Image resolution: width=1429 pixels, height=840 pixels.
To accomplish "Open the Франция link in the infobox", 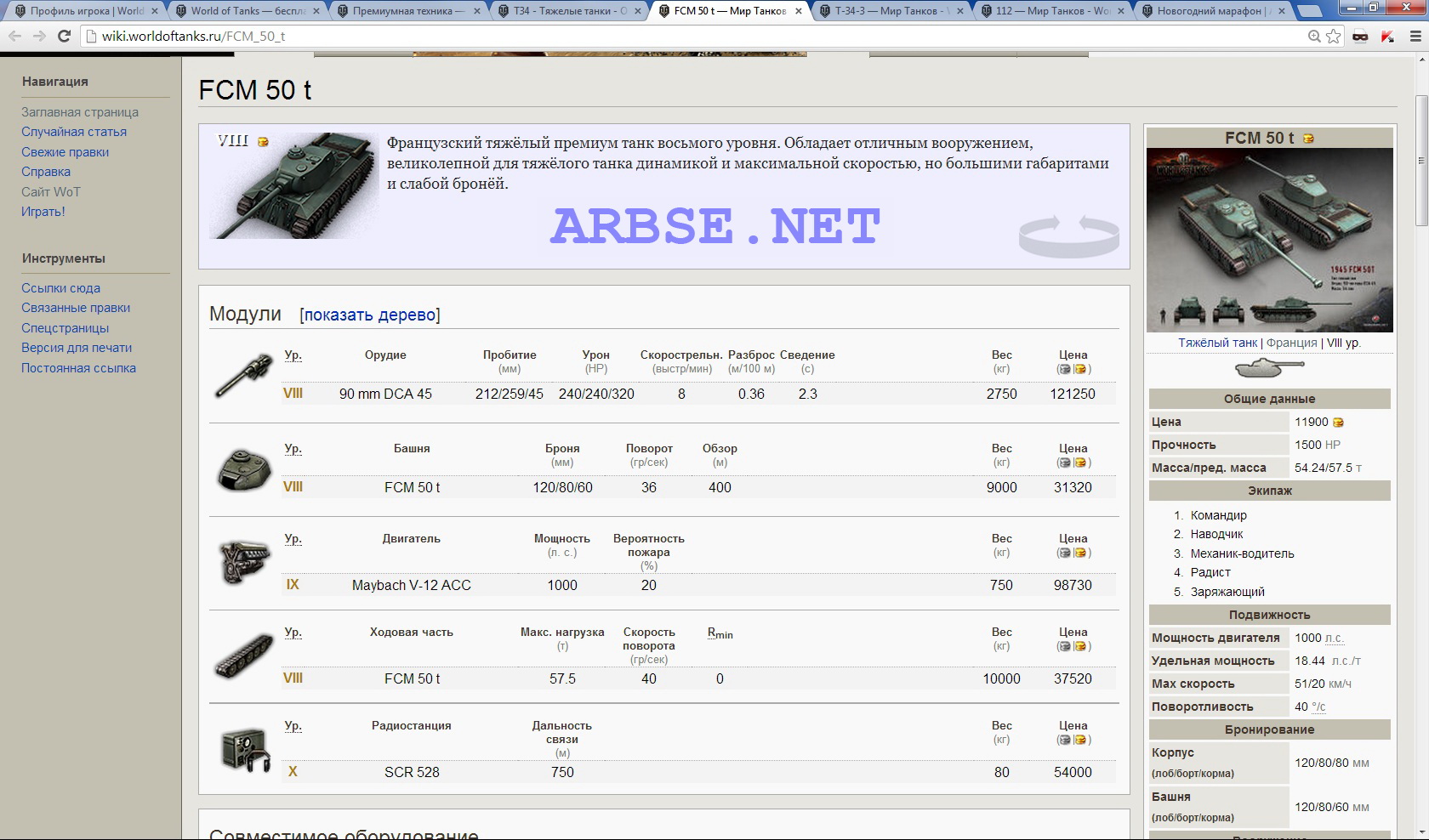I will coord(1291,343).
